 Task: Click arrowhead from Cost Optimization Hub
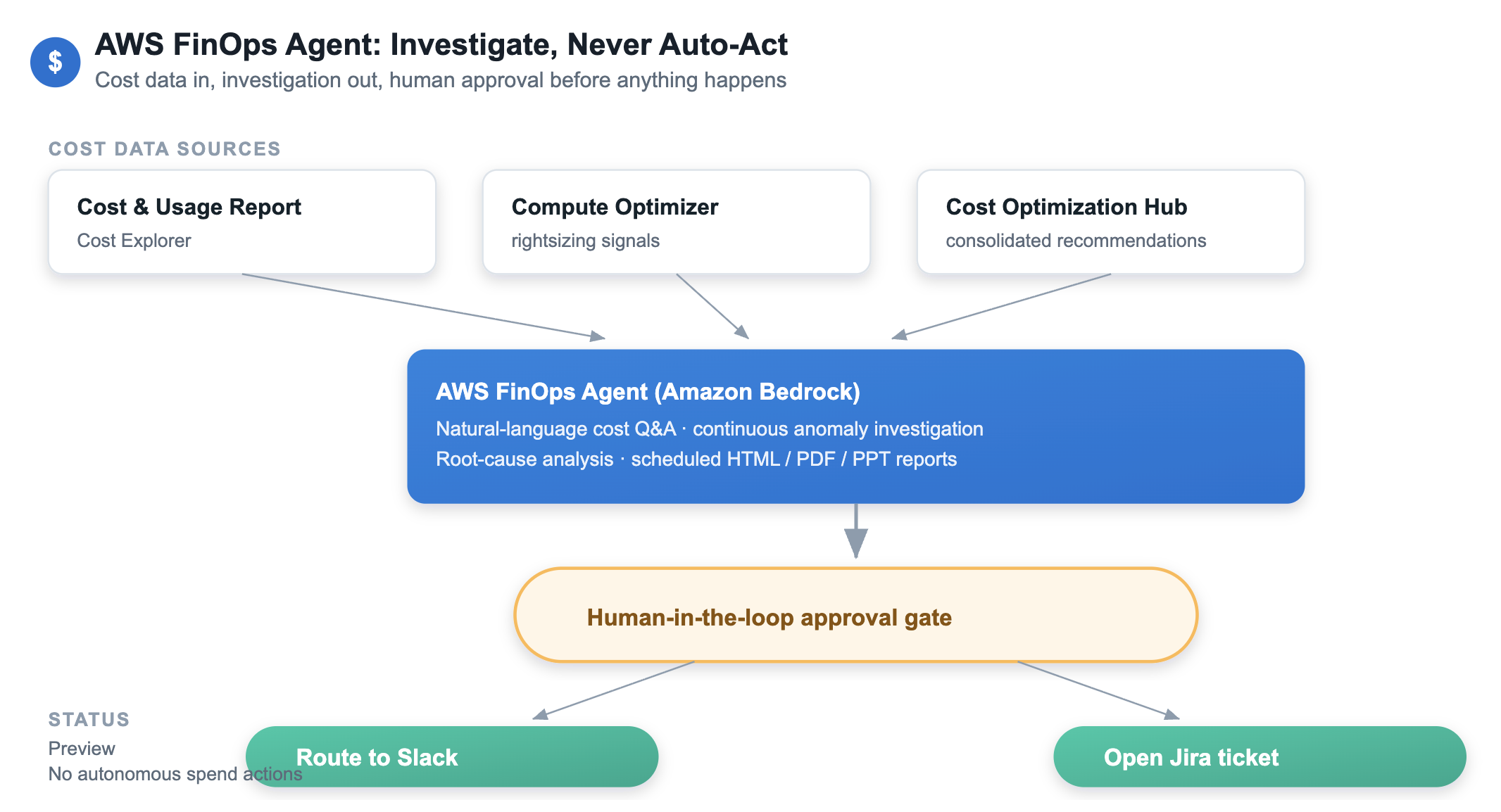pyautogui.click(x=899, y=334)
